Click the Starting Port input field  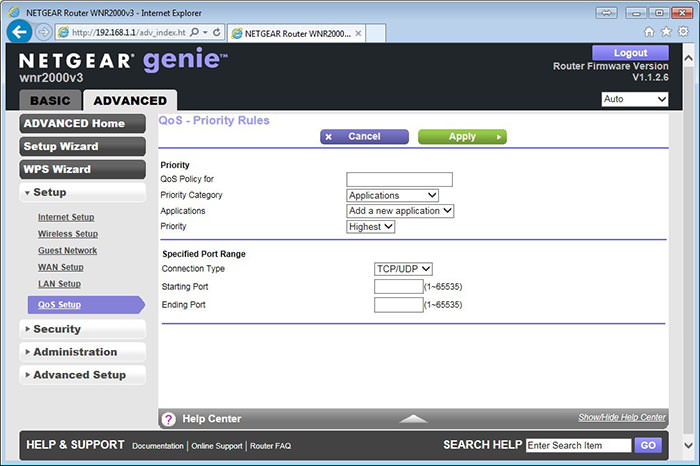pyautogui.click(x=398, y=287)
